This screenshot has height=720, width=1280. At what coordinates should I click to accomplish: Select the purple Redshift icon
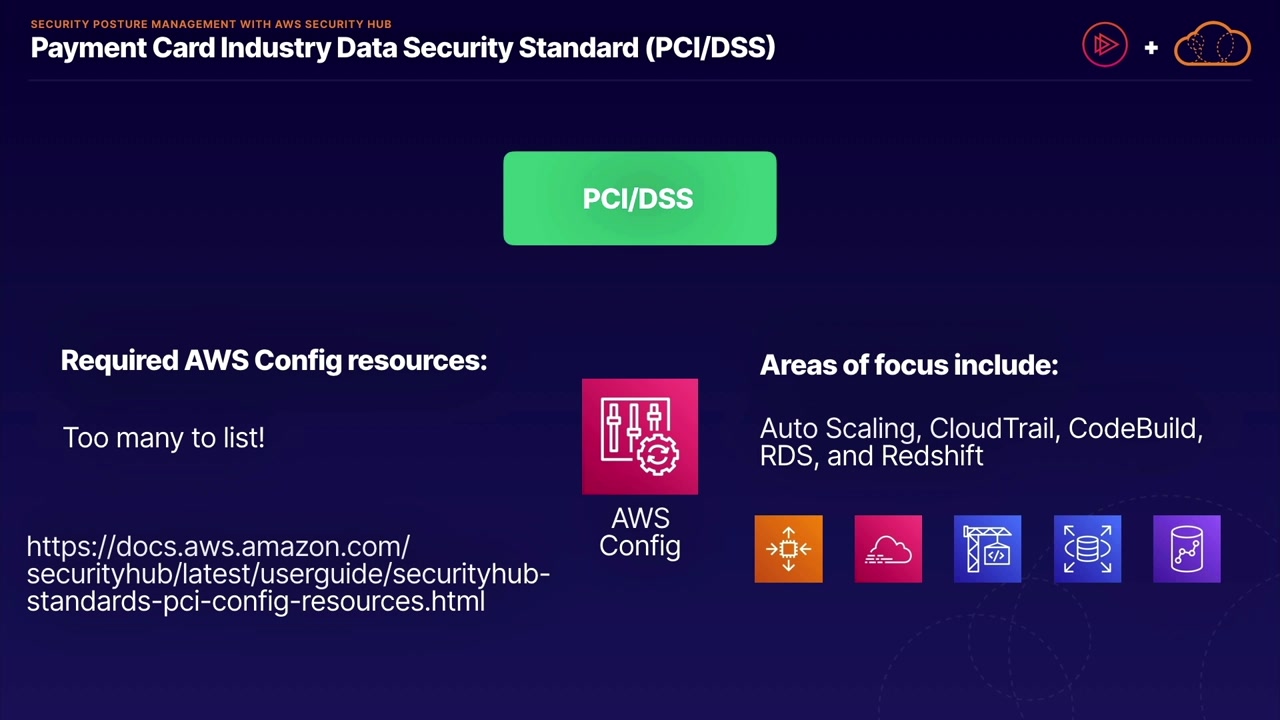(1187, 549)
